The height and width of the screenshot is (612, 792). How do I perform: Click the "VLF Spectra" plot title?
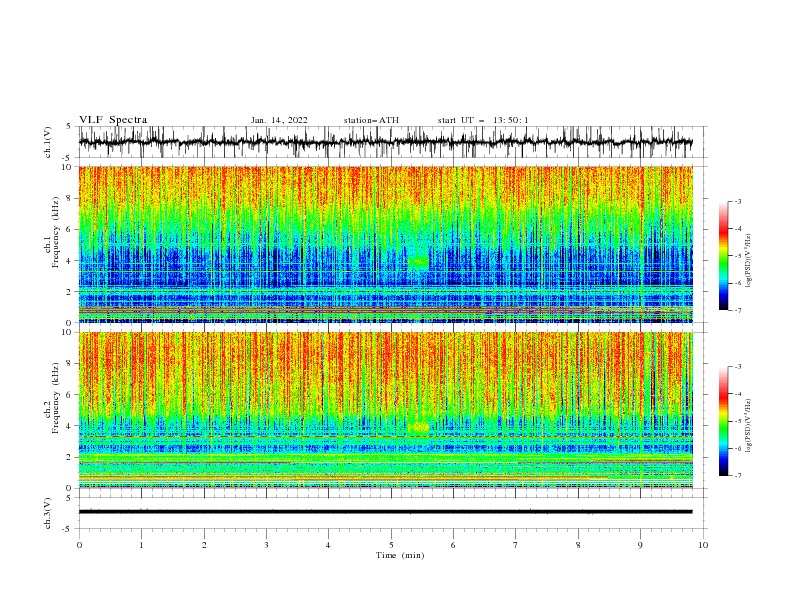pos(113,120)
